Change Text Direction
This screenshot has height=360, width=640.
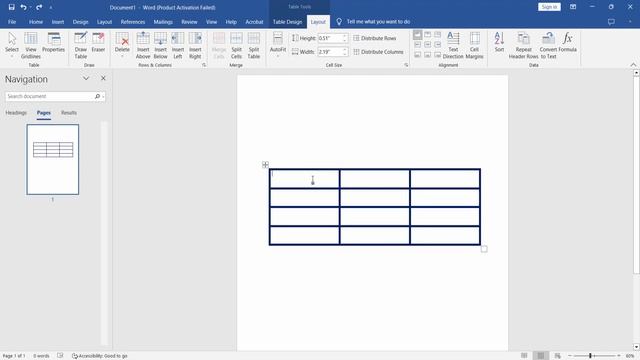(453, 45)
